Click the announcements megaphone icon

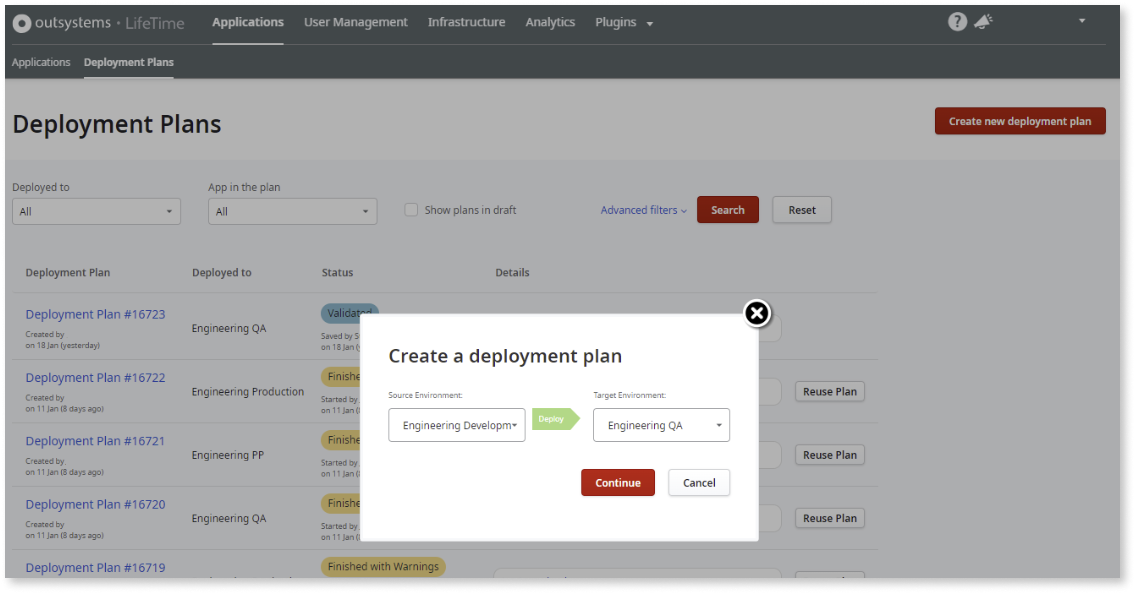(x=983, y=20)
